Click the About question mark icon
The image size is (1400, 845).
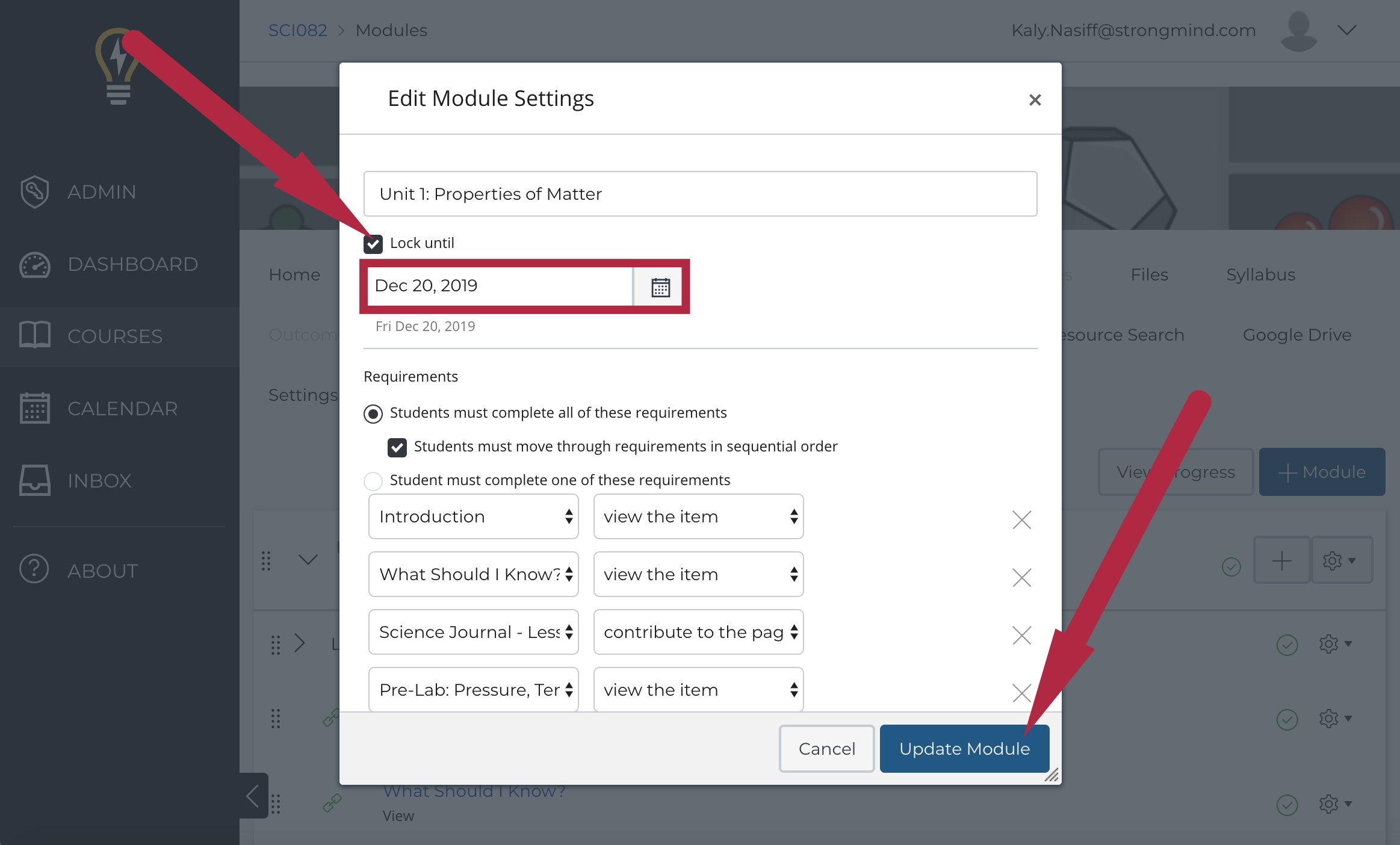(x=36, y=571)
